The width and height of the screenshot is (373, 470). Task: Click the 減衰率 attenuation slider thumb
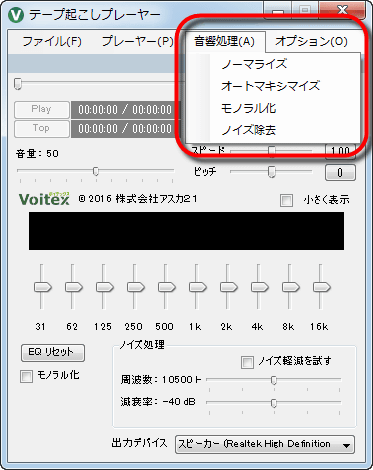[274, 403]
